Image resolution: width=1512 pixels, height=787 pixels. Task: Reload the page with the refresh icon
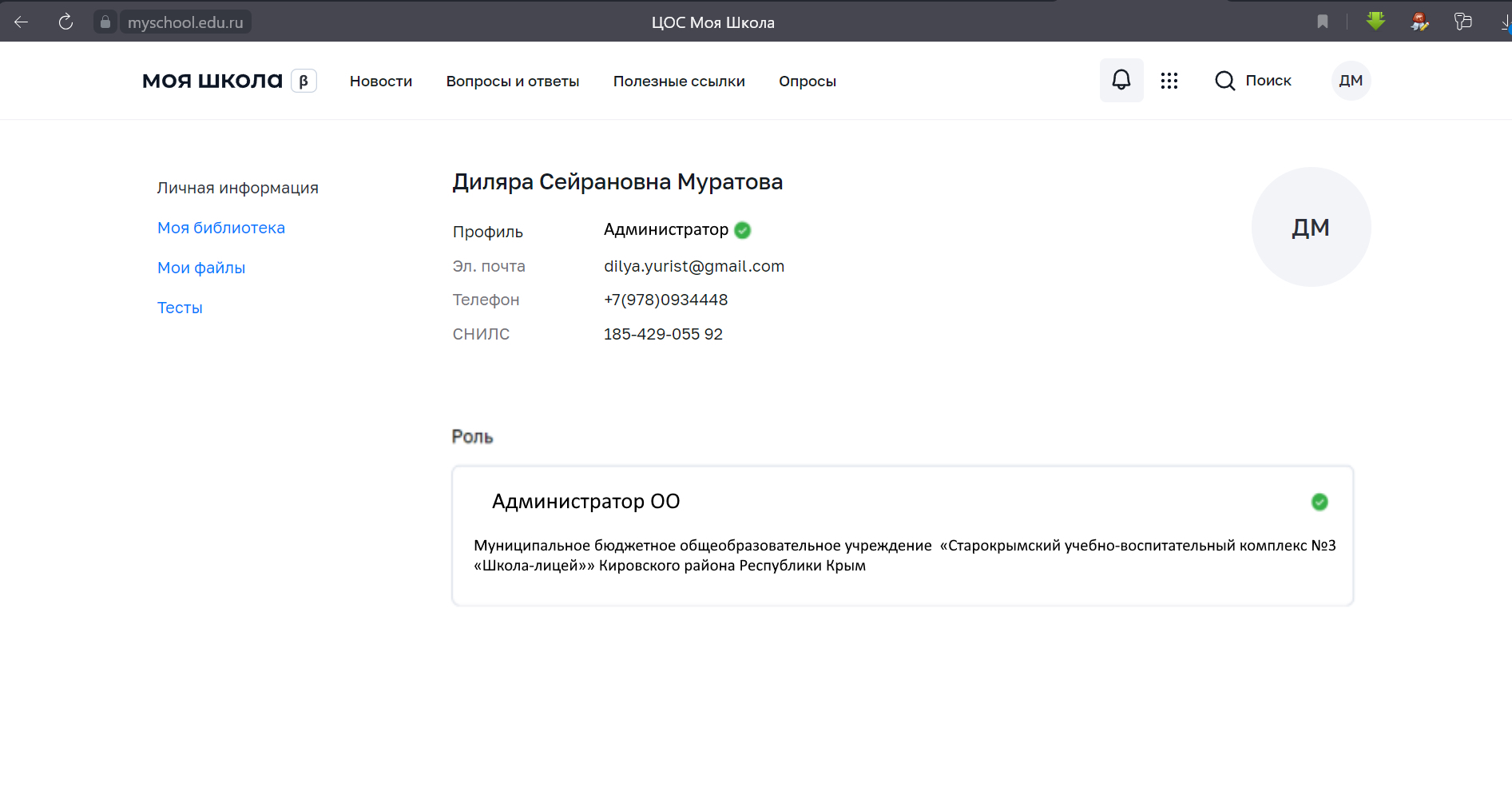[65, 22]
